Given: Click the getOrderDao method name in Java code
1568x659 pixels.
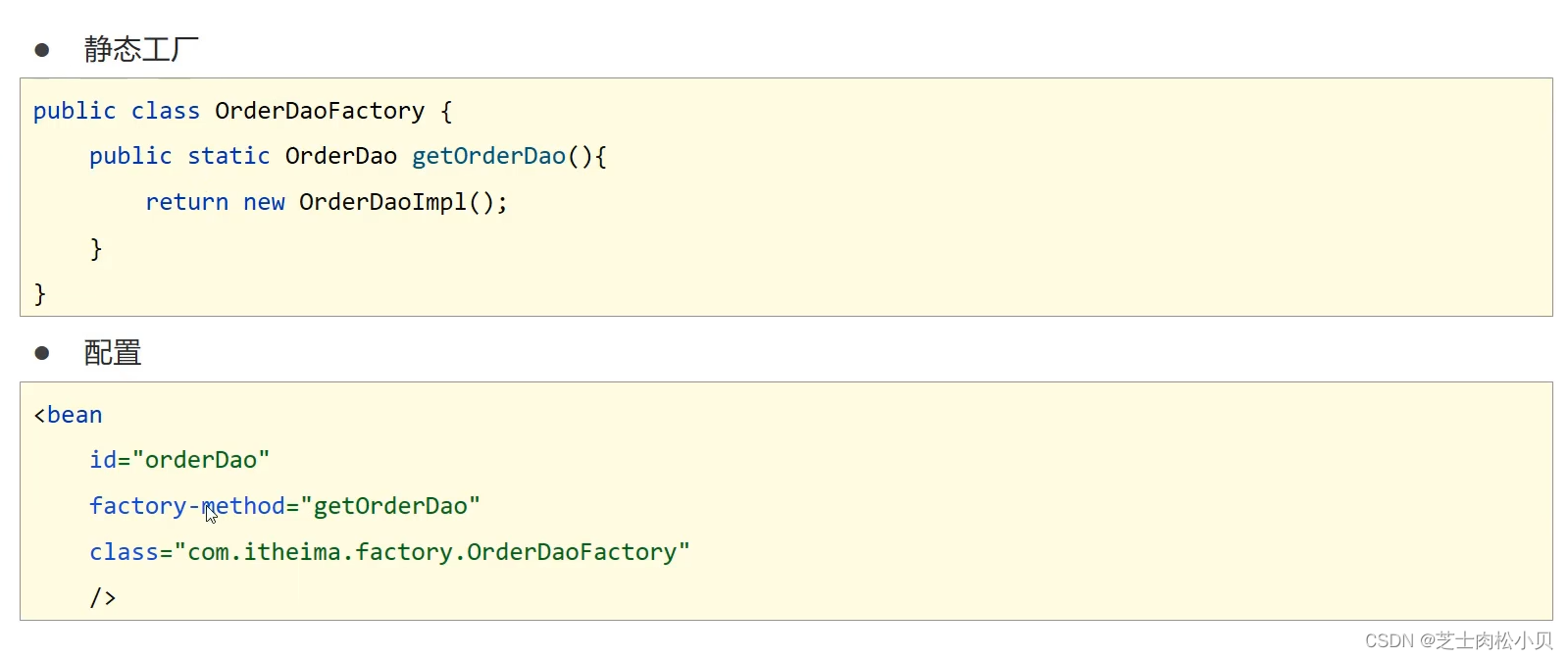Looking at the screenshot, I should coord(488,156).
